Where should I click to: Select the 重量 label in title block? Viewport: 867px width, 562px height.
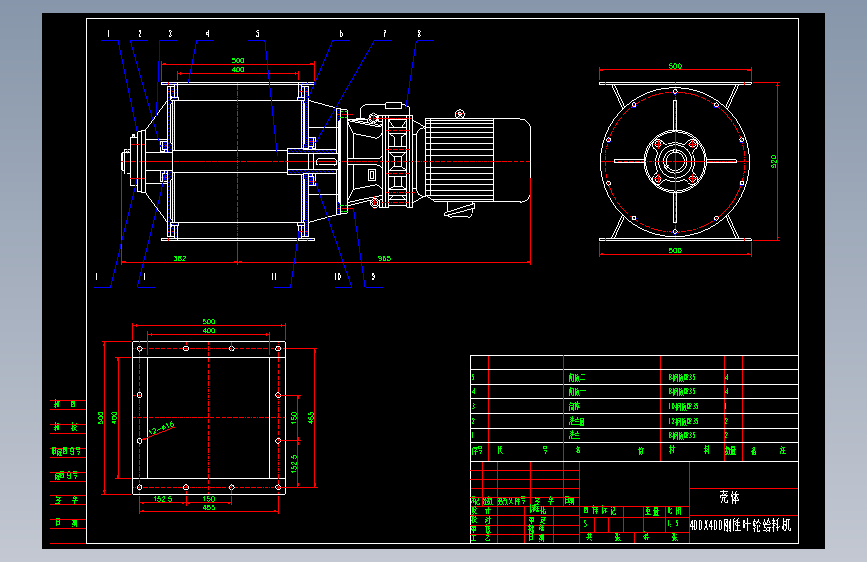pyautogui.click(x=652, y=511)
